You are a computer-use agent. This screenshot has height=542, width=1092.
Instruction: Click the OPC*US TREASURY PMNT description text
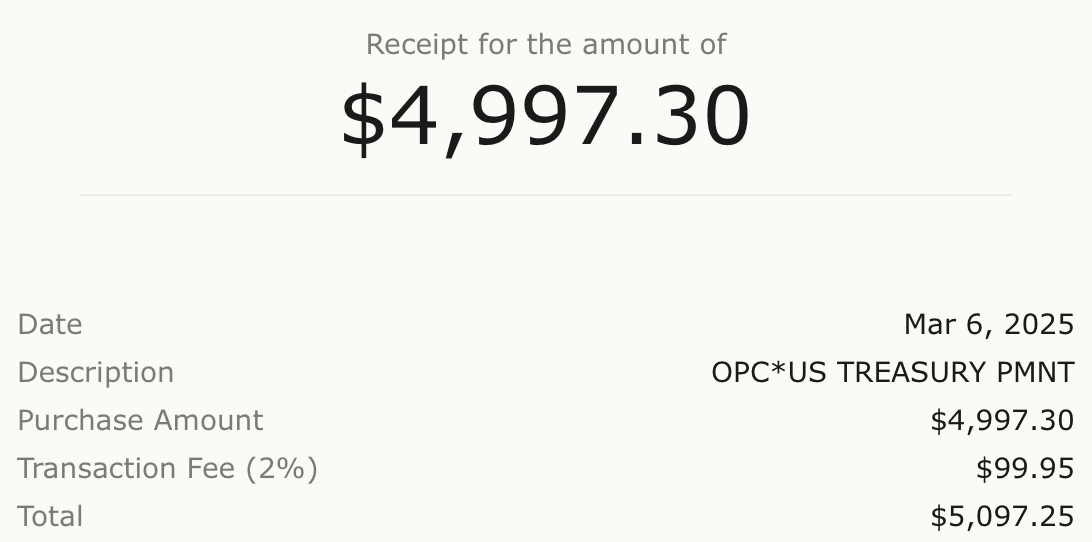[893, 373]
